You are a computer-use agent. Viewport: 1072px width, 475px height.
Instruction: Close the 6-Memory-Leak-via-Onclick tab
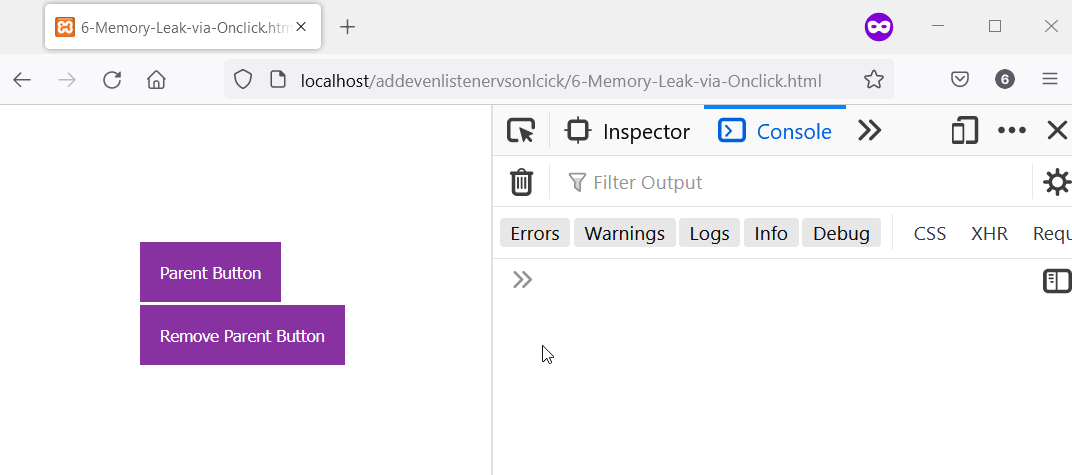[301, 27]
